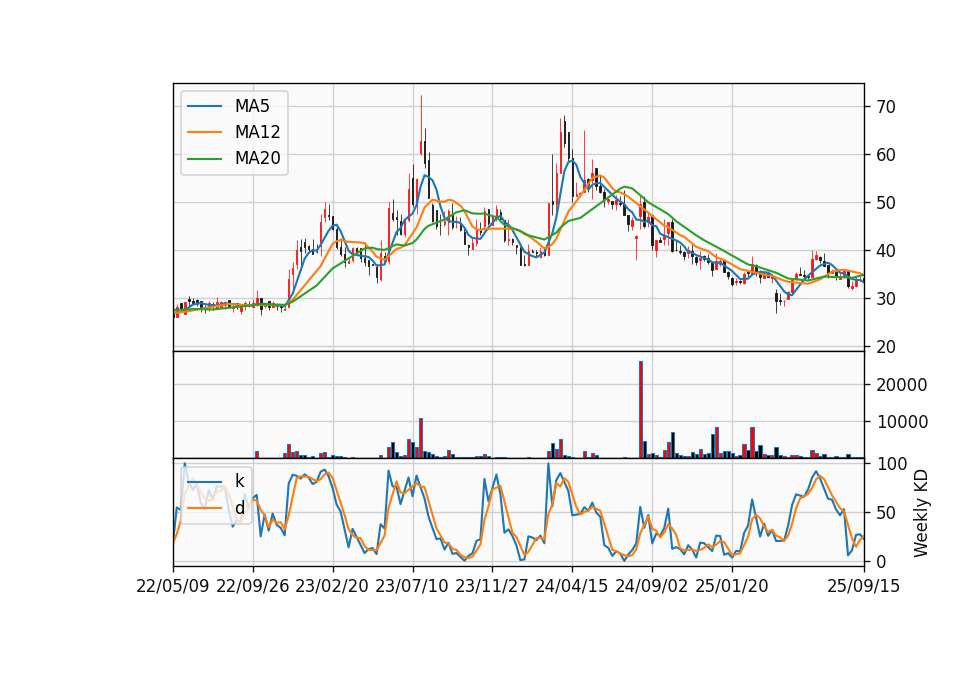Click the price axis value 40
This screenshot has width=960, height=690.
coord(886,251)
